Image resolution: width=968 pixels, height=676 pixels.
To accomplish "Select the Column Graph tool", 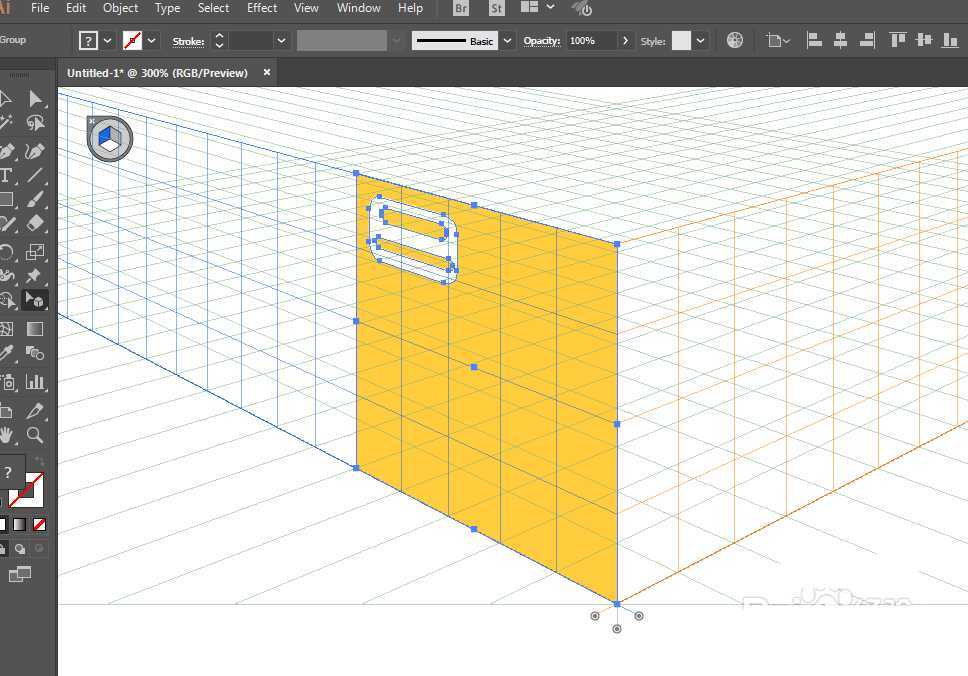I will tap(35, 381).
